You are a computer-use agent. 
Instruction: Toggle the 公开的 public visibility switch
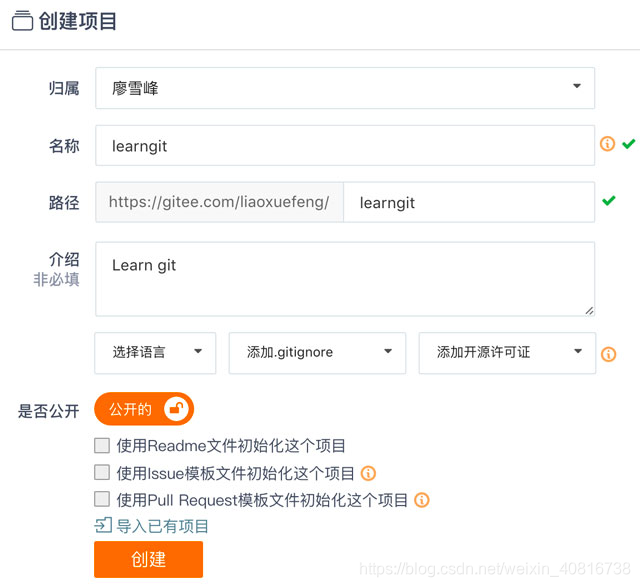144,409
